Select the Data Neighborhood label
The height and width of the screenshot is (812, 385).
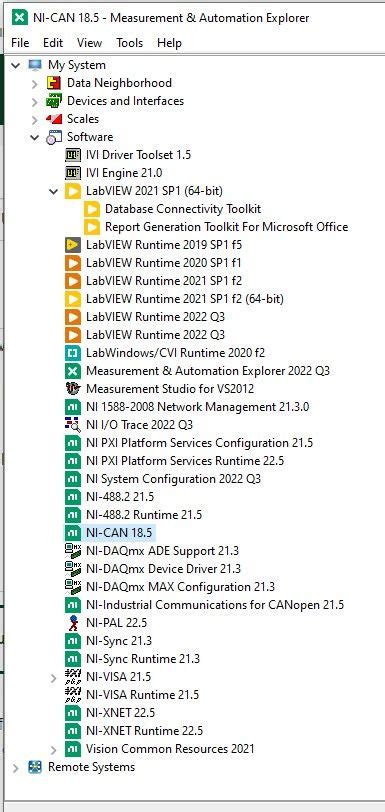tap(119, 83)
